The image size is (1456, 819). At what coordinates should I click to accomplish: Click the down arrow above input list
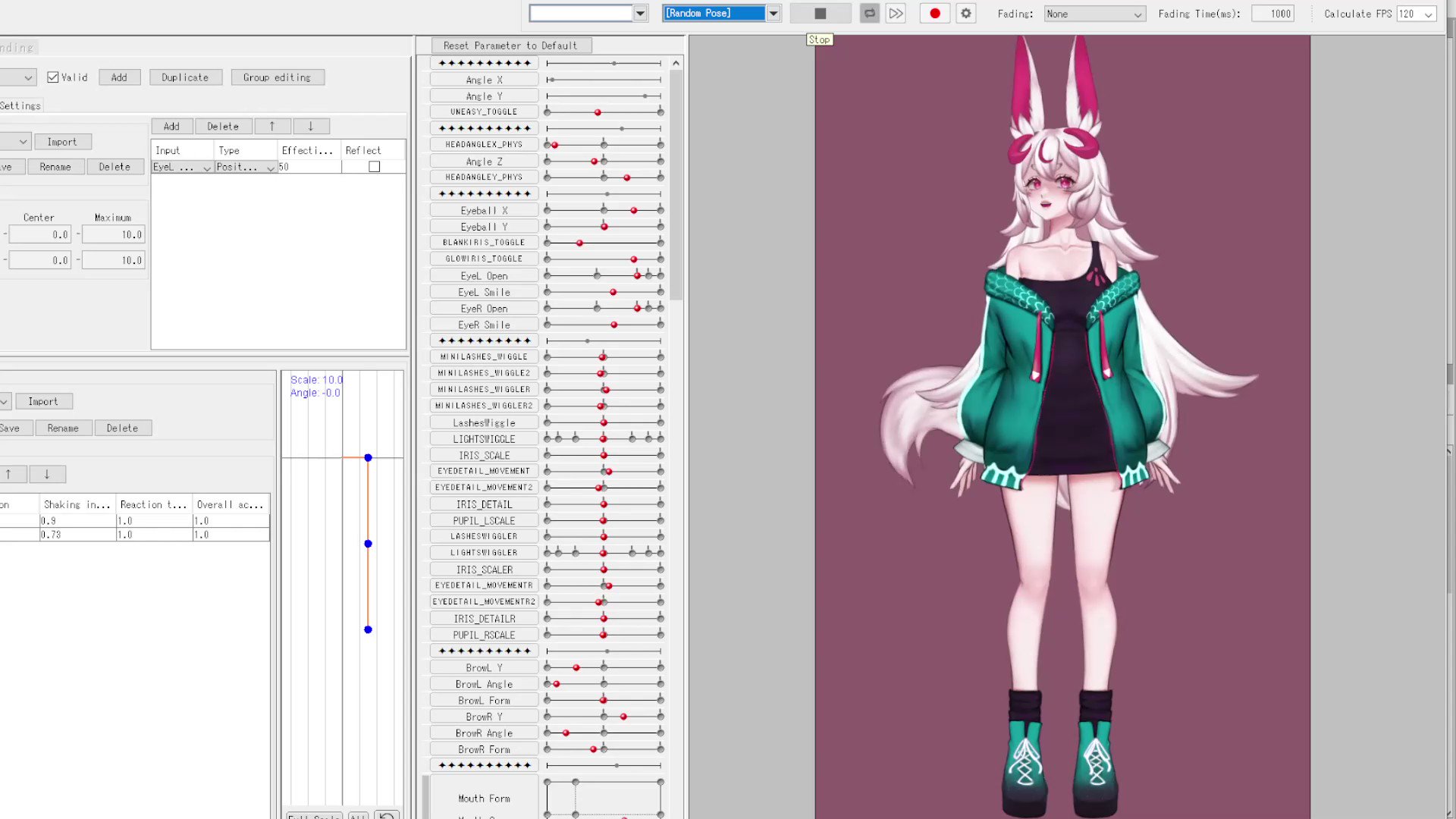point(311,127)
